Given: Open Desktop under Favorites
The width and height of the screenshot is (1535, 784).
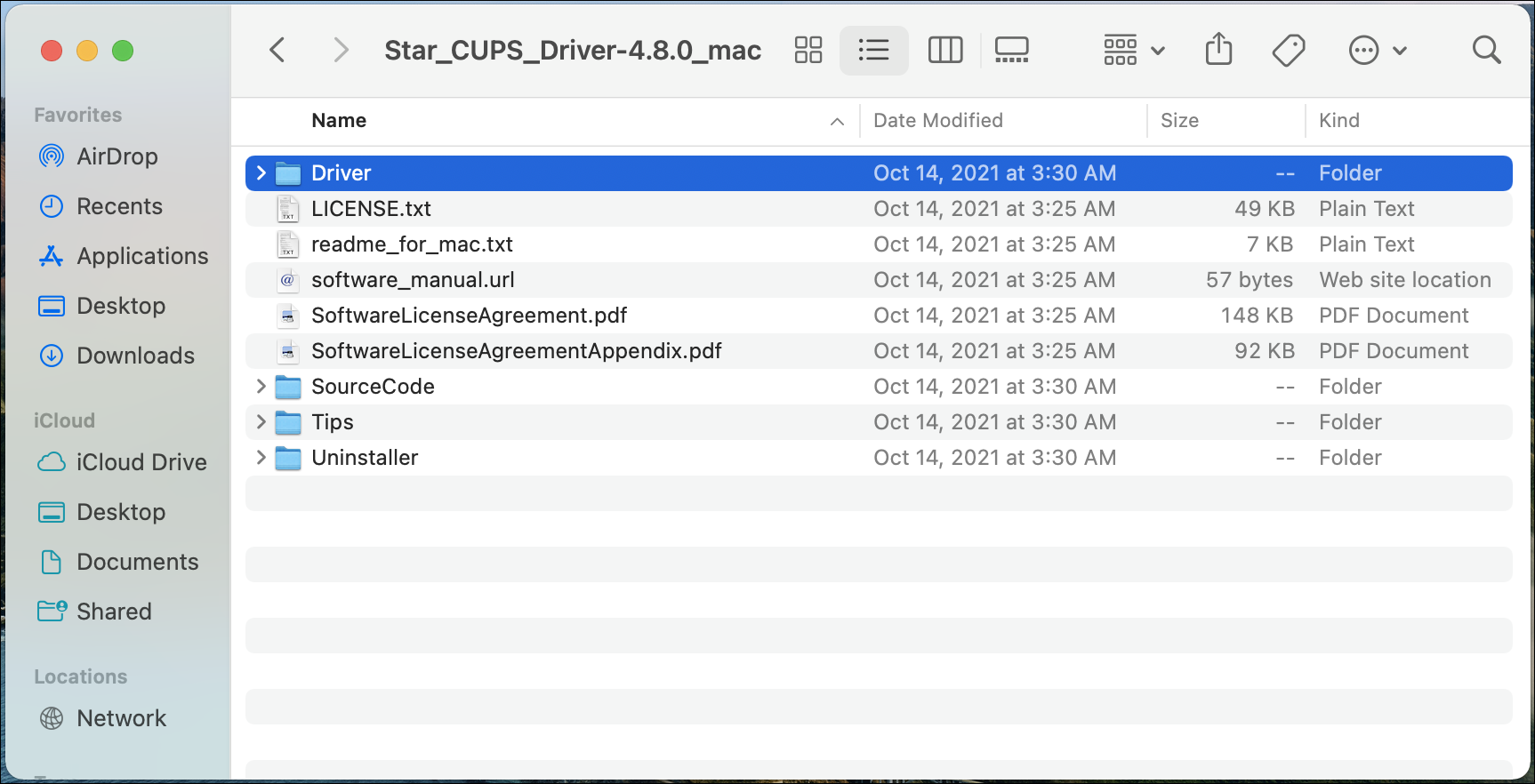Looking at the screenshot, I should click(x=102, y=306).
